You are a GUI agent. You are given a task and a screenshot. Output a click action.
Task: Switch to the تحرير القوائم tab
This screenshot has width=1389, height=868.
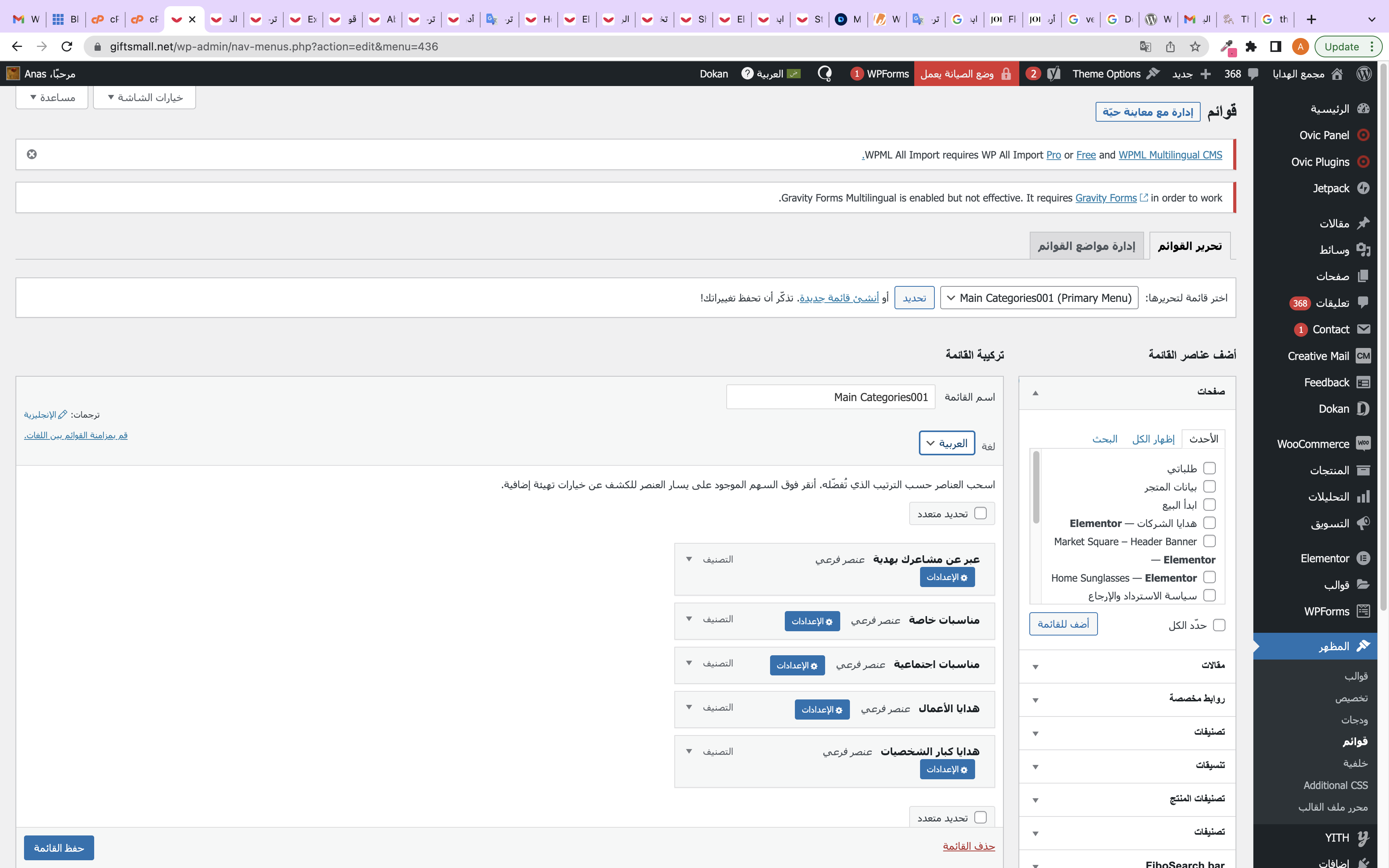(x=1190, y=246)
